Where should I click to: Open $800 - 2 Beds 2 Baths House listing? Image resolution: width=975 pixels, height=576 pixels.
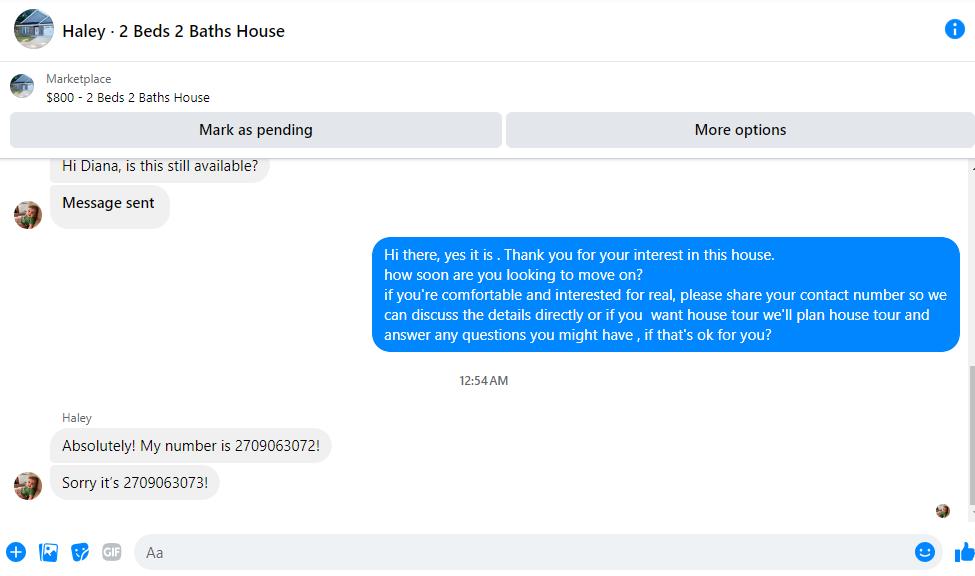point(127,98)
